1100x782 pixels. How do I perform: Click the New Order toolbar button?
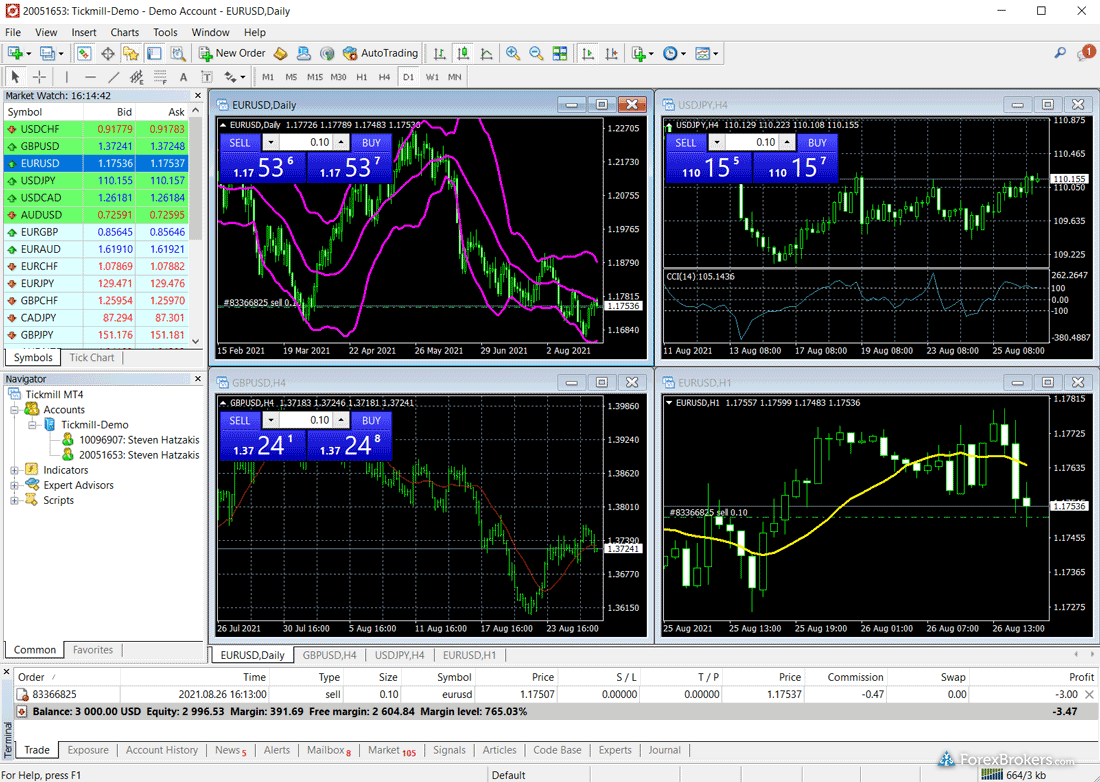click(x=232, y=53)
